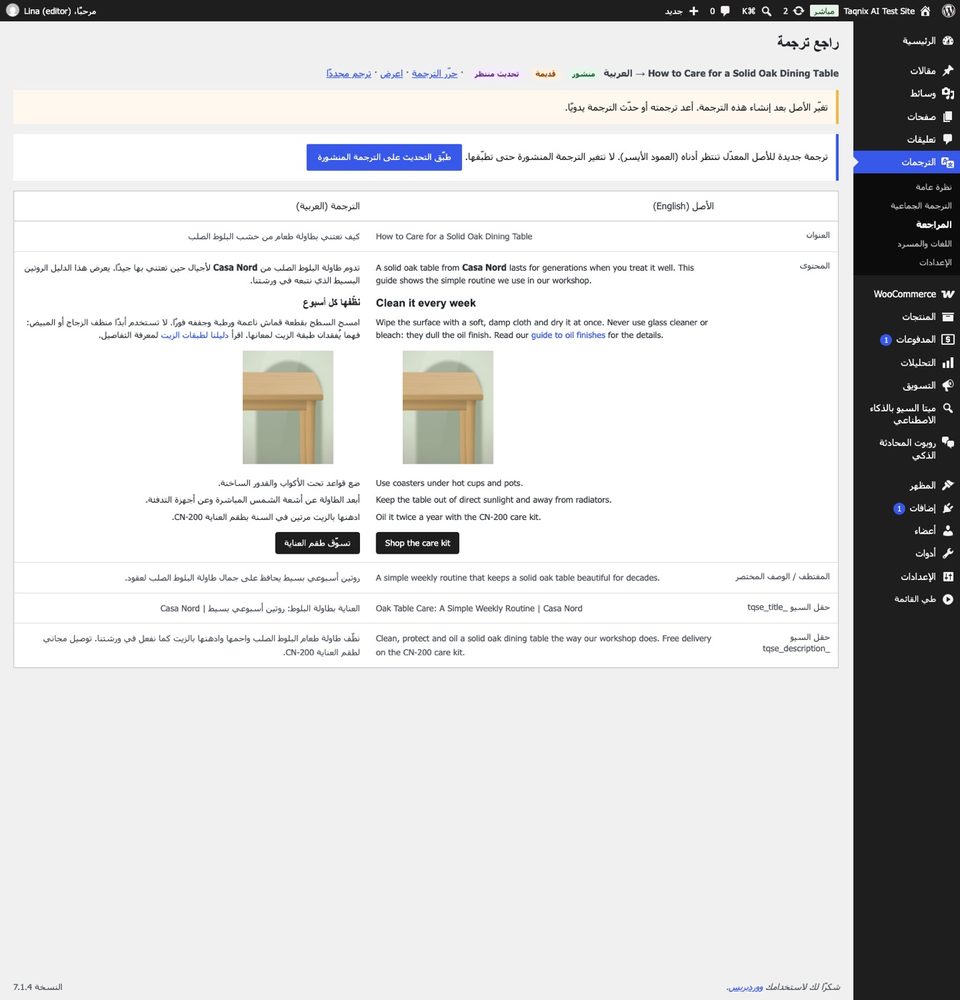Image resolution: width=960 pixels, height=1000 pixels.
Task: Click the magnifier icon for ميتا السيو
Action: click(948, 408)
